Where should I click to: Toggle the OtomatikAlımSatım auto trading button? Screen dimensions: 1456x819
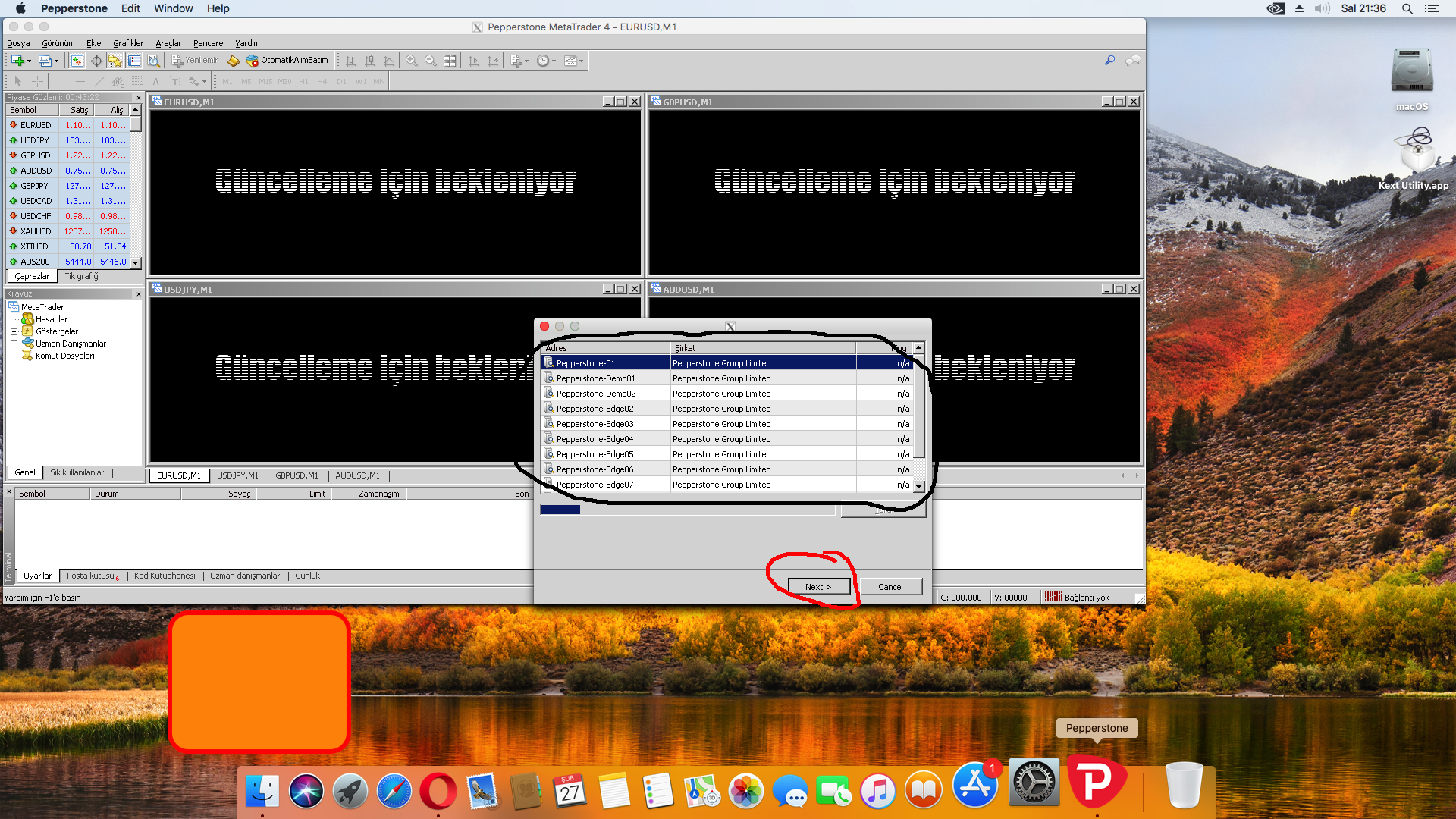[287, 61]
